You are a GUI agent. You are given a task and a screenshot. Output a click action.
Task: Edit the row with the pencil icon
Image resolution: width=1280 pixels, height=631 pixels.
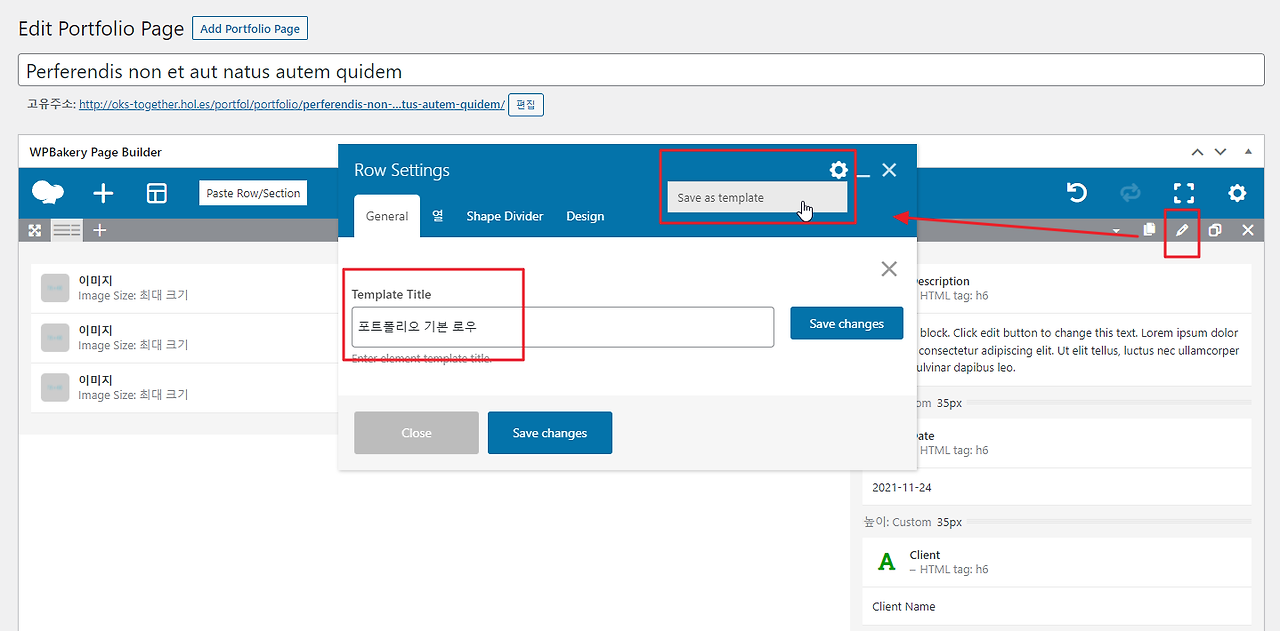click(x=1182, y=230)
